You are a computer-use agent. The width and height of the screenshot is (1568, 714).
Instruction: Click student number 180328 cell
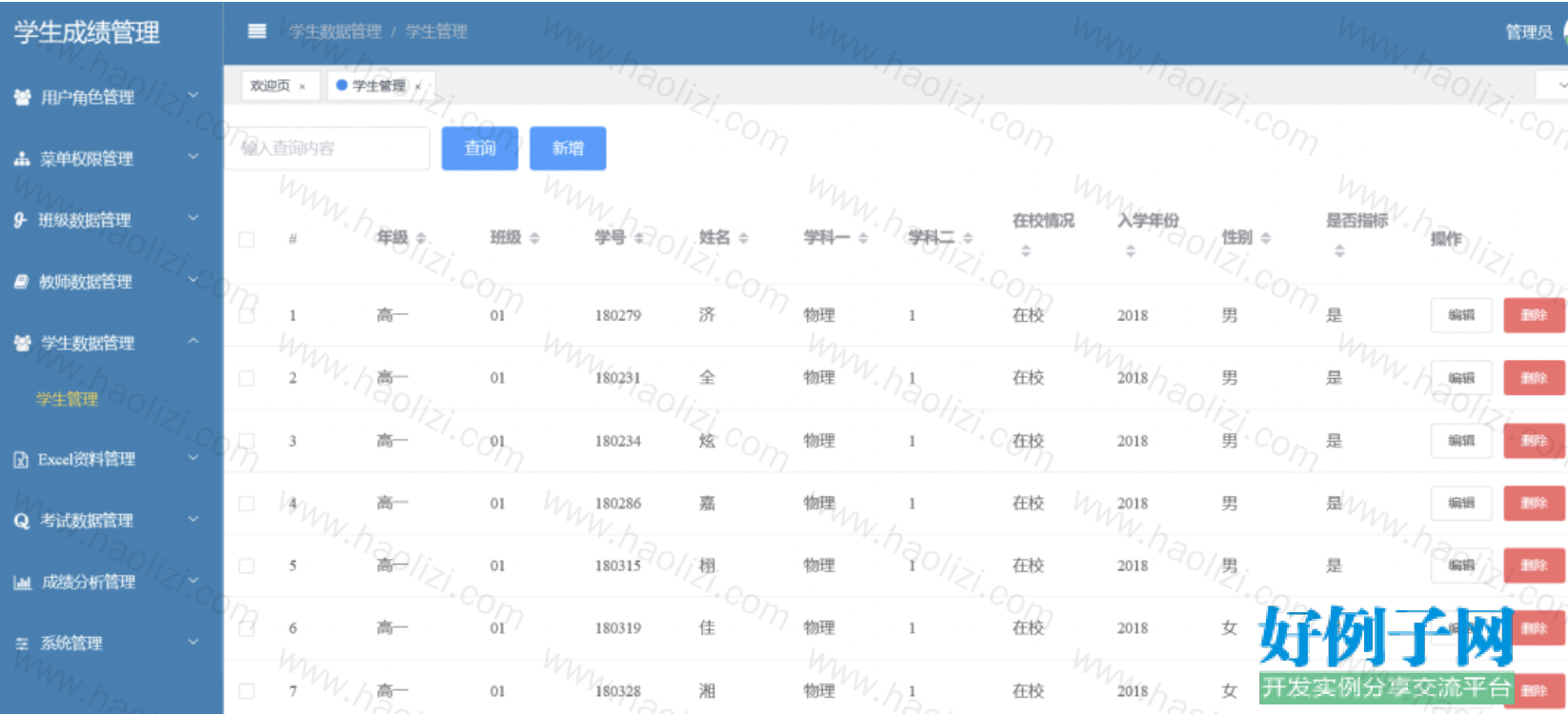tap(618, 691)
